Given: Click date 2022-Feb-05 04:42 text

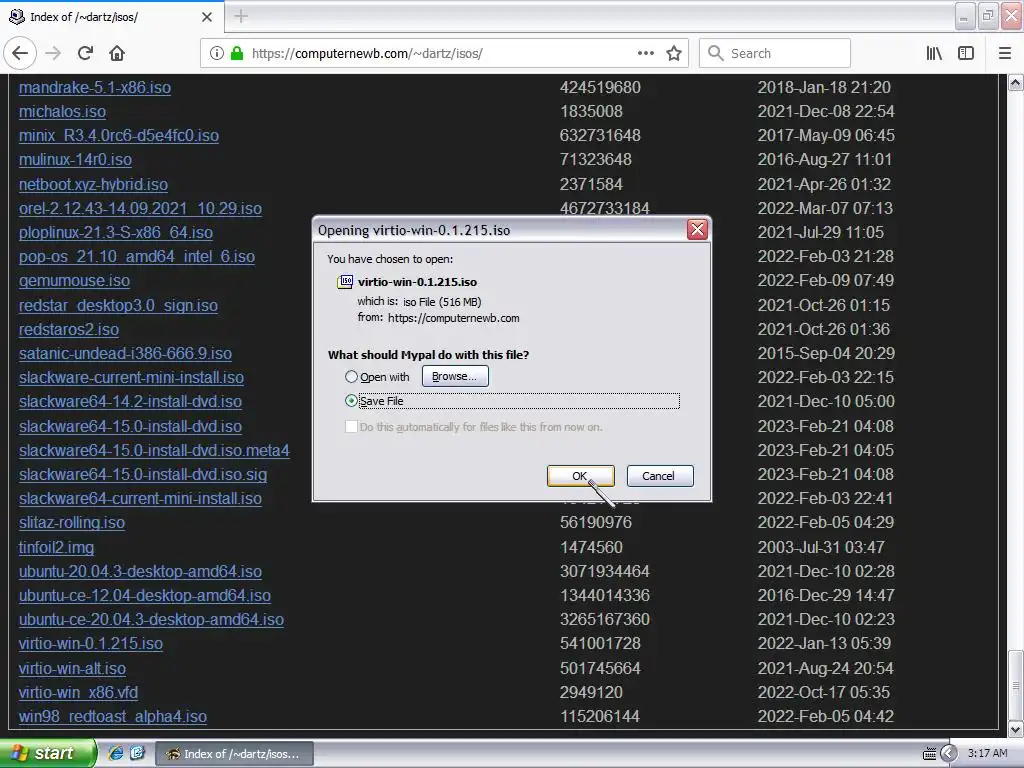Looking at the screenshot, I should (x=825, y=717).
